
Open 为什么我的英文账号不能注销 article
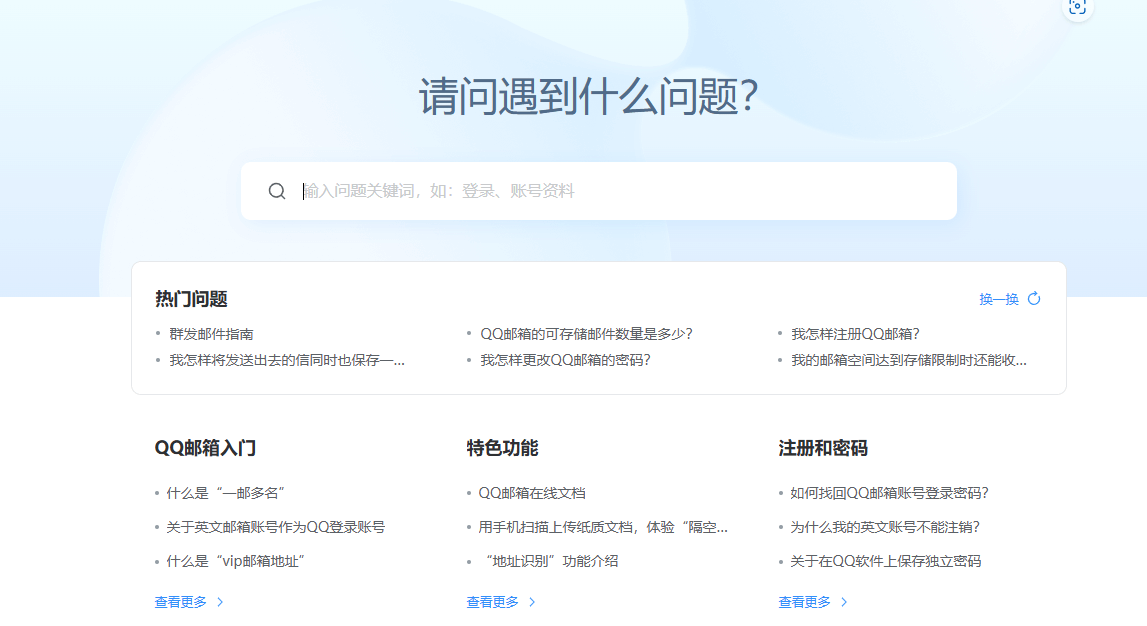pos(884,527)
